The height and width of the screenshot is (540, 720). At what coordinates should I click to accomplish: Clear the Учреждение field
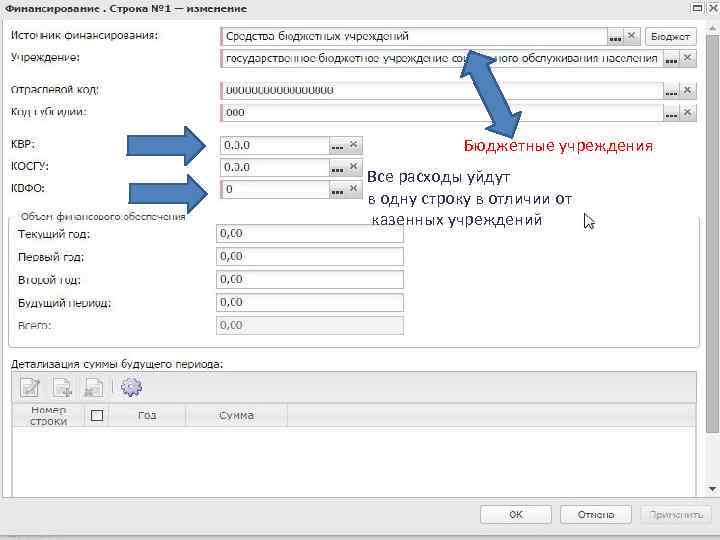tap(687, 59)
